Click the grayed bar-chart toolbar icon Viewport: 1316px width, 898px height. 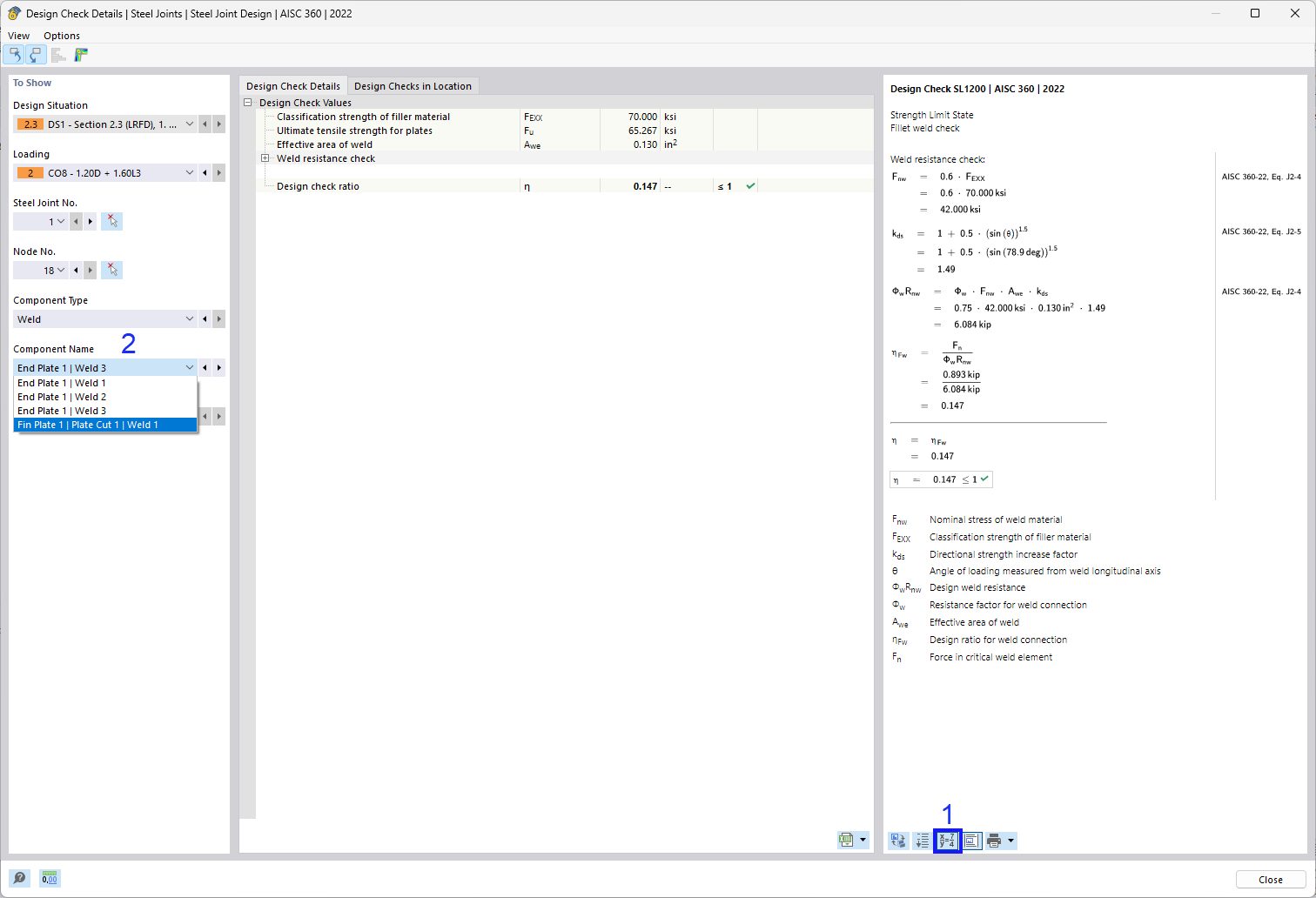[58, 55]
